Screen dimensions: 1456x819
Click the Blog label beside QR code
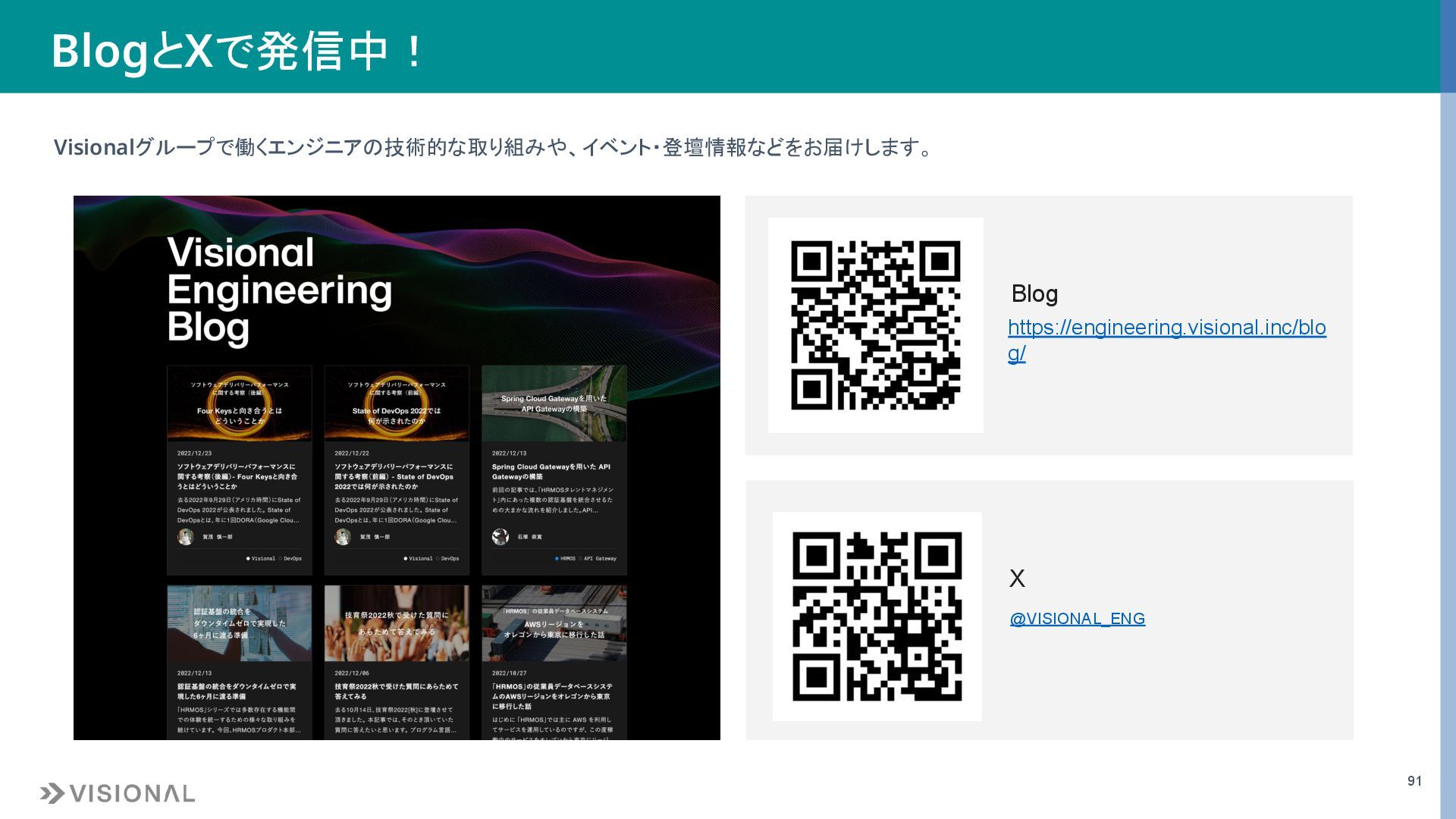(1035, 294)
